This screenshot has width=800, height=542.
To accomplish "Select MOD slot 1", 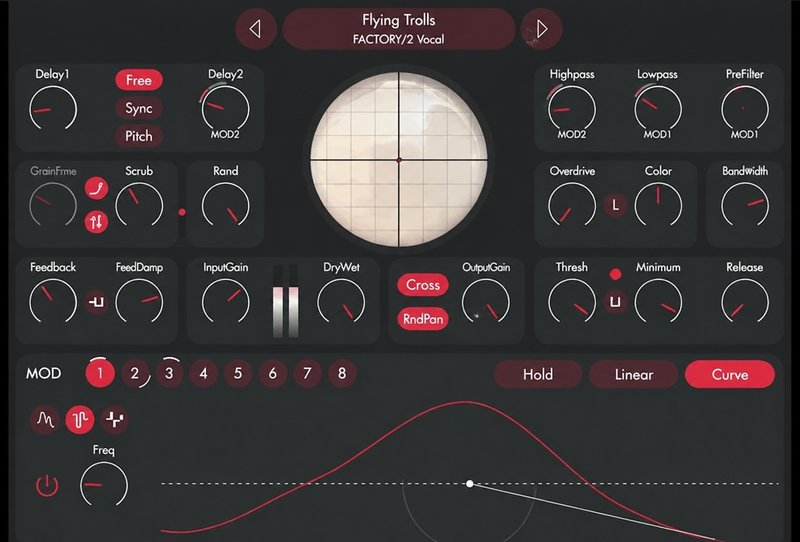I will [100, 374].
